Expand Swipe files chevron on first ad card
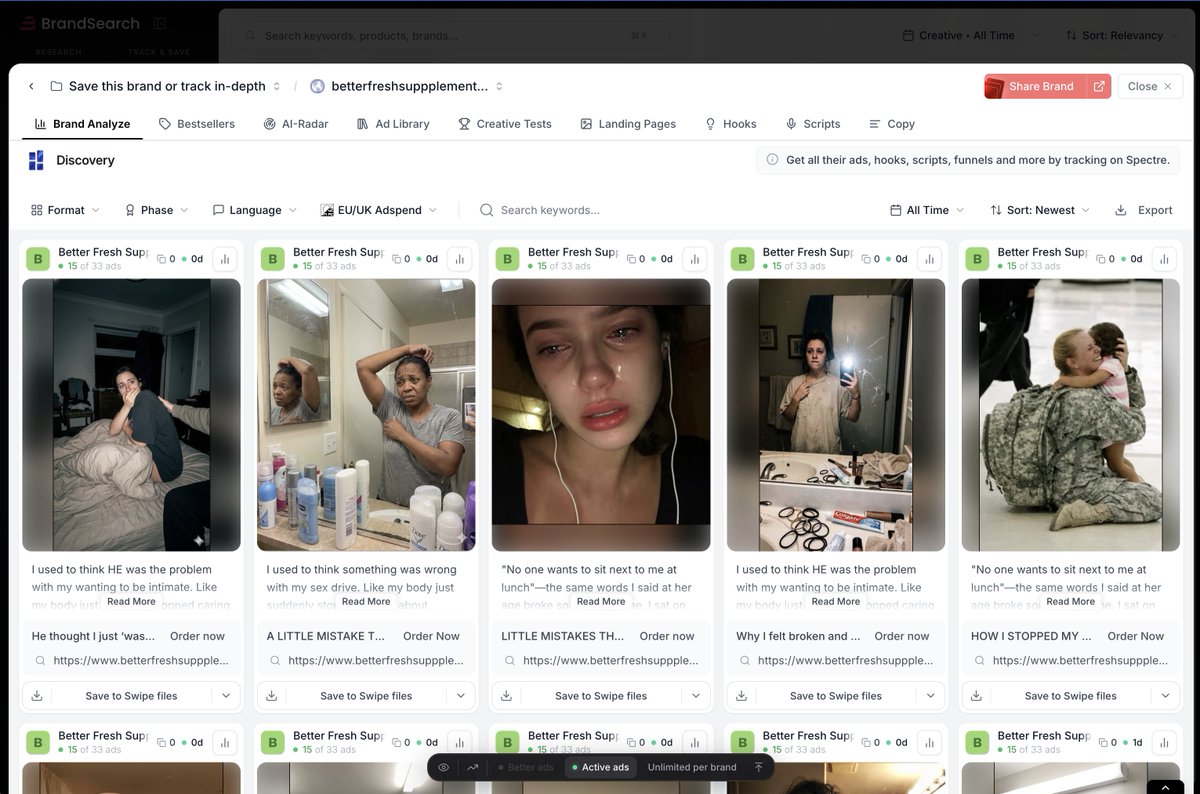 [226, 696]
